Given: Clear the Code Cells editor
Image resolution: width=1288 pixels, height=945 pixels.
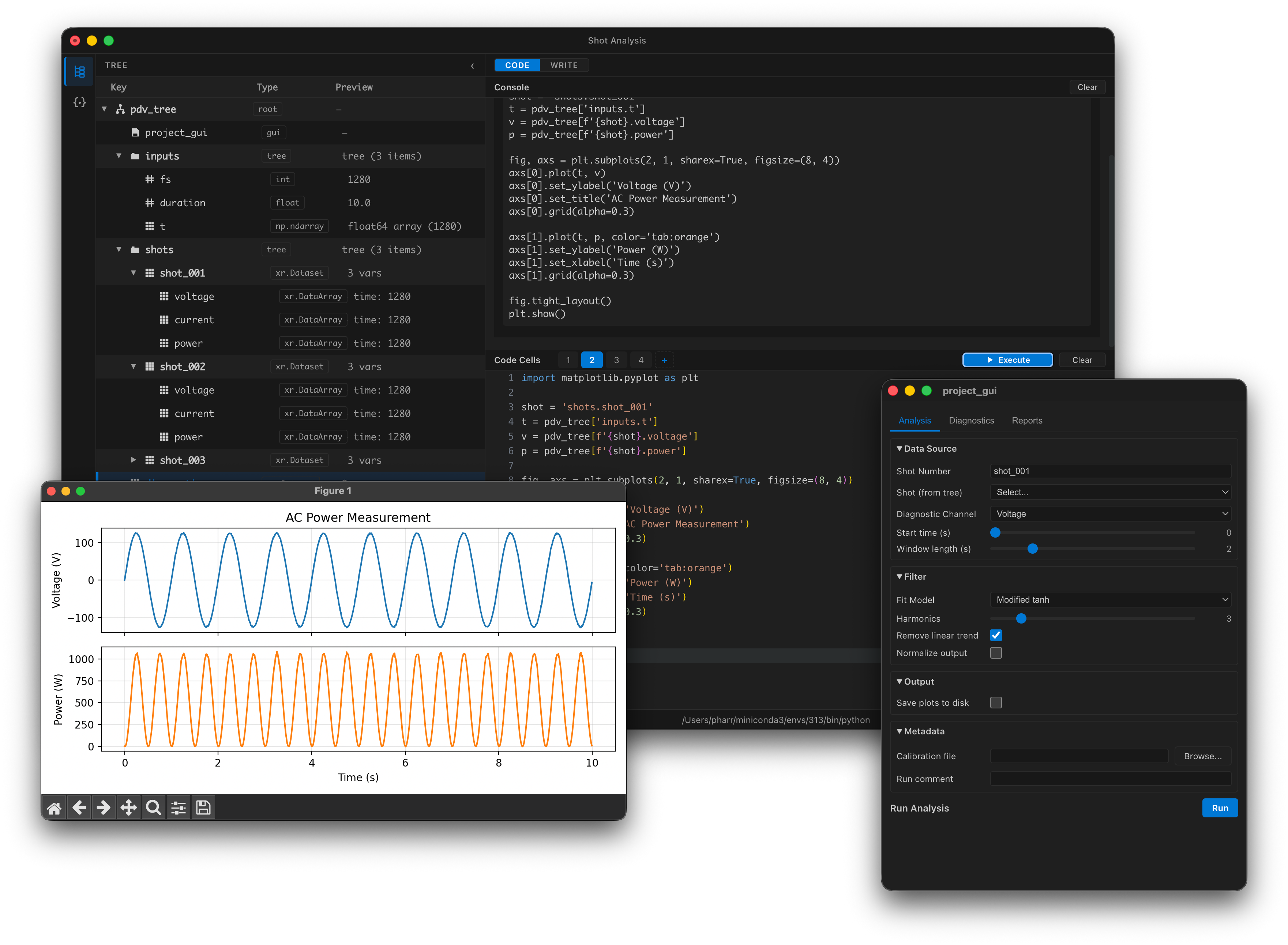Looking at the screenshot, I should pyautogui.click(x=1081, y=360).
